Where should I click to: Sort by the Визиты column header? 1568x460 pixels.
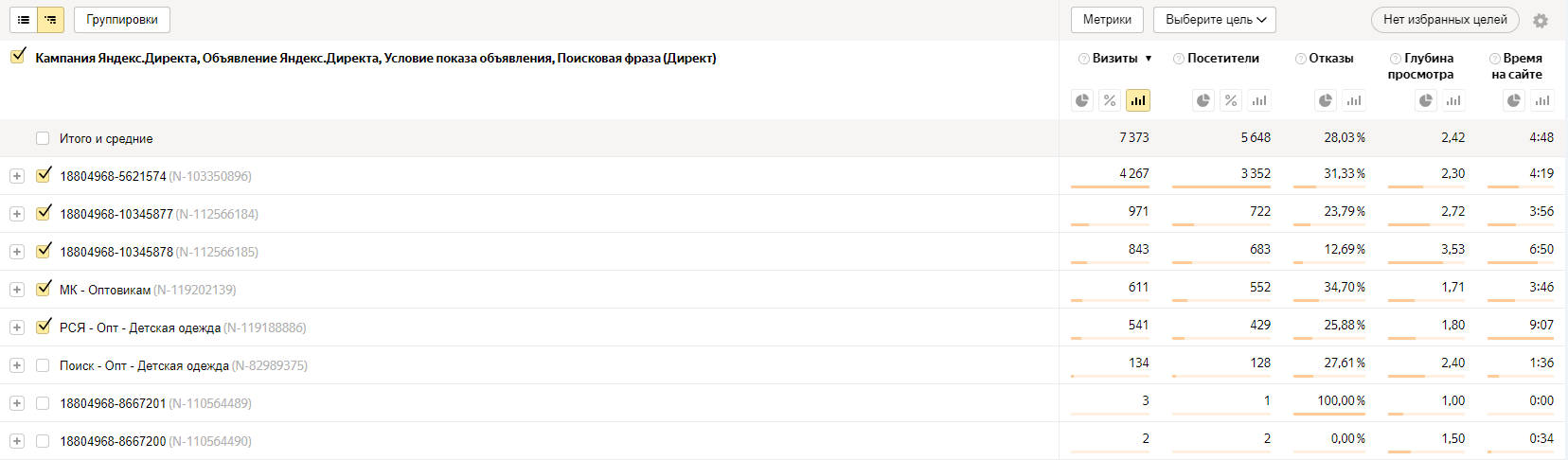[1114, 59]
